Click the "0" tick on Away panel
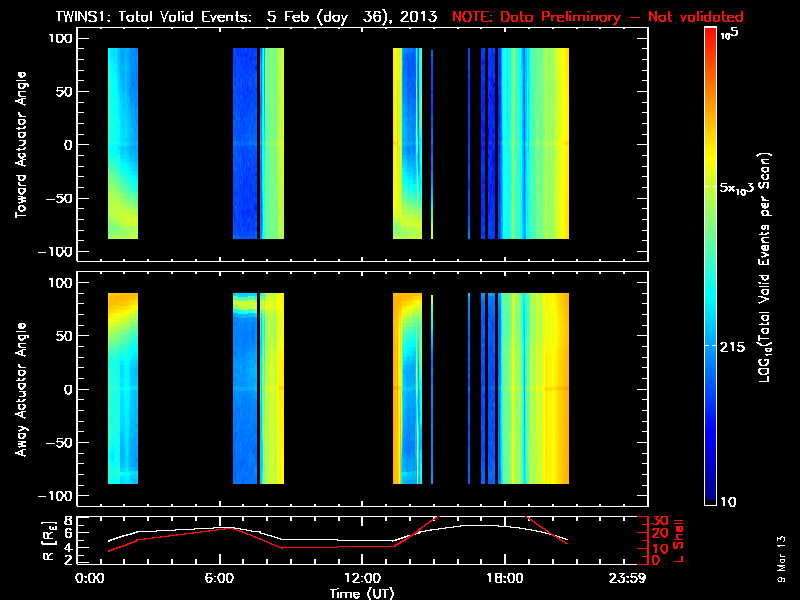Screen dimensions: 800x600 click(69, 389)
